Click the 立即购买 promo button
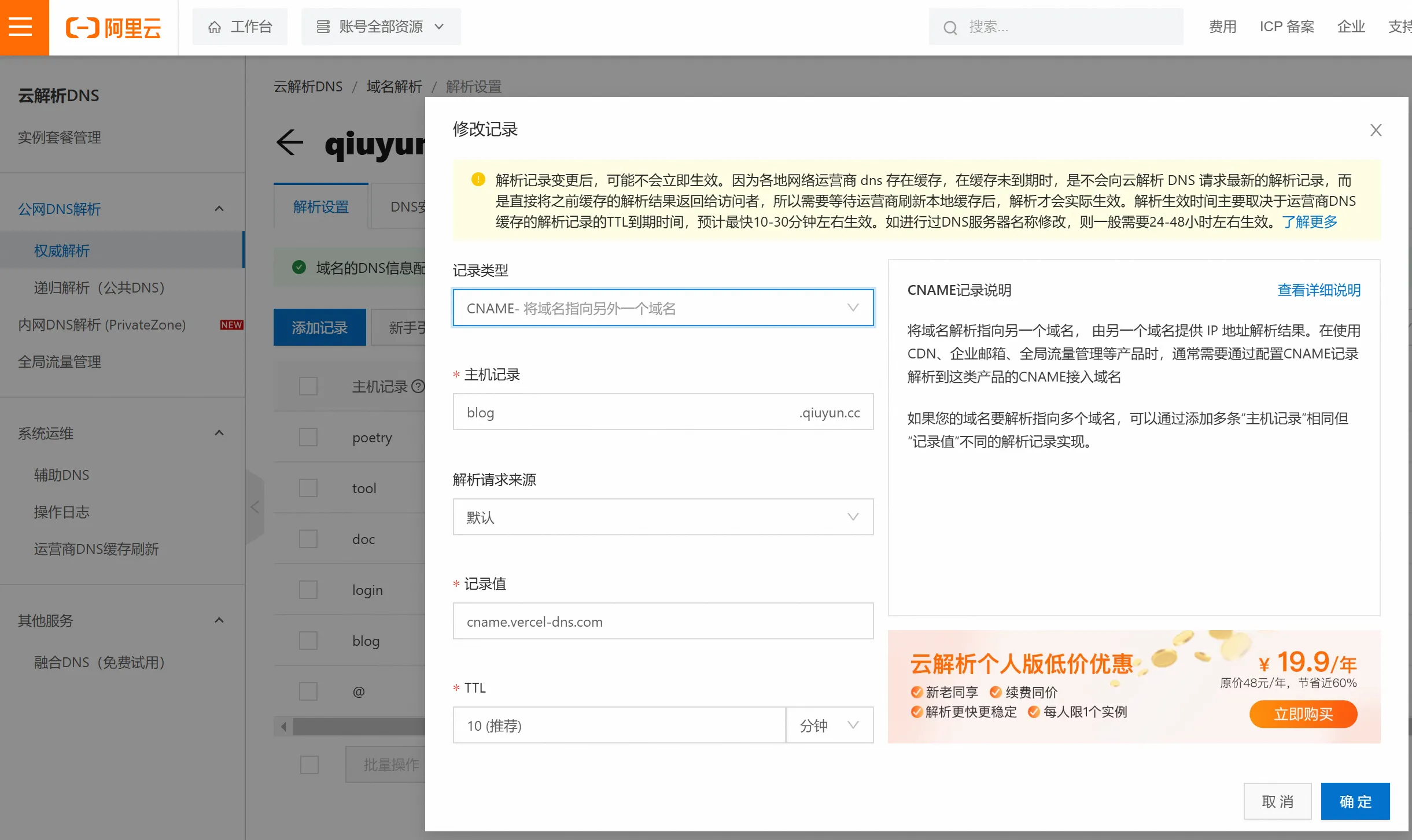The width and height of the screenshot is (1412, 840). (x=1303, y=714)
